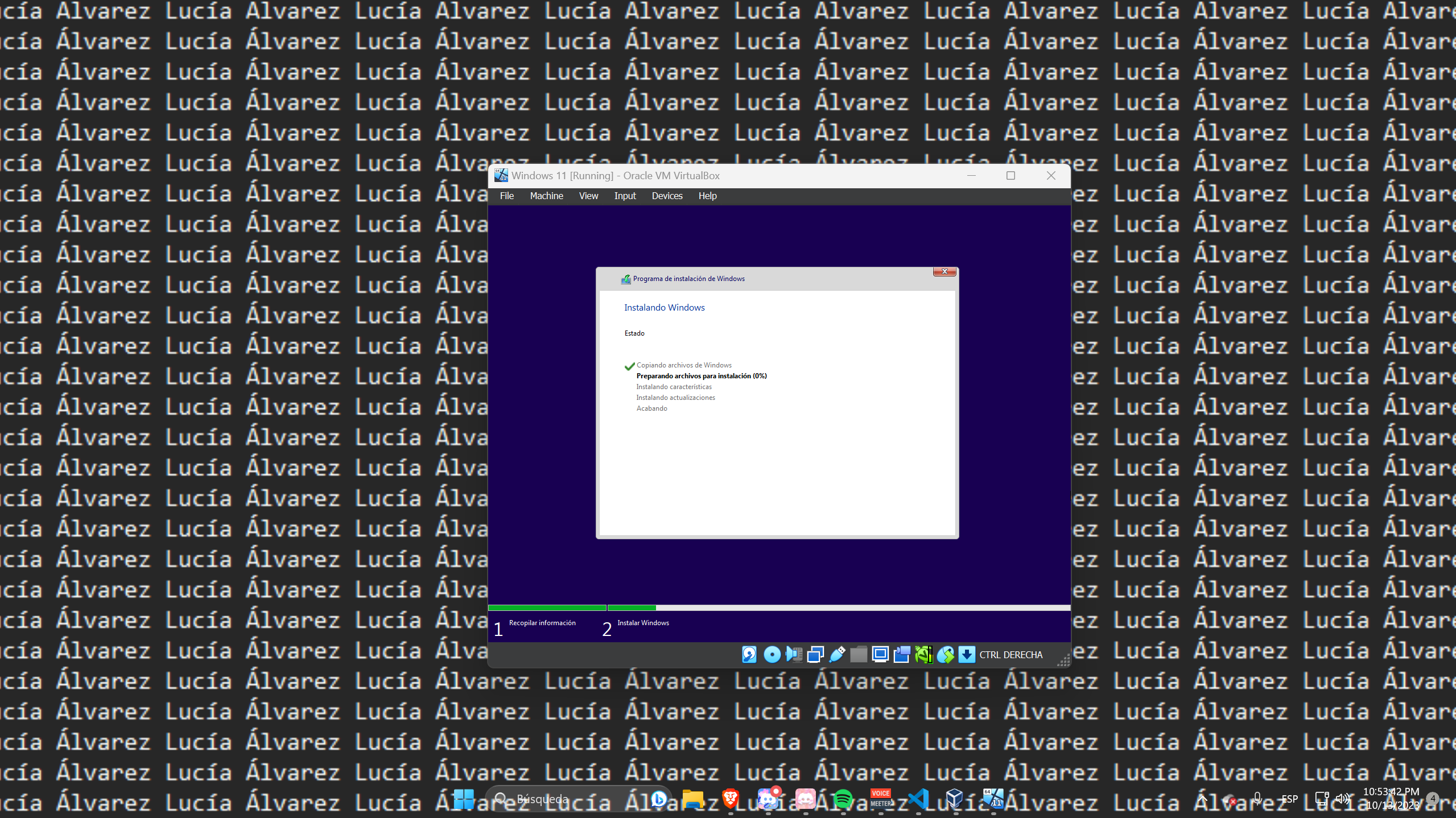Open the audio settings status icon
Image resolution: width=1456 pixels, height=818 pixels.
tap(793, 655)
